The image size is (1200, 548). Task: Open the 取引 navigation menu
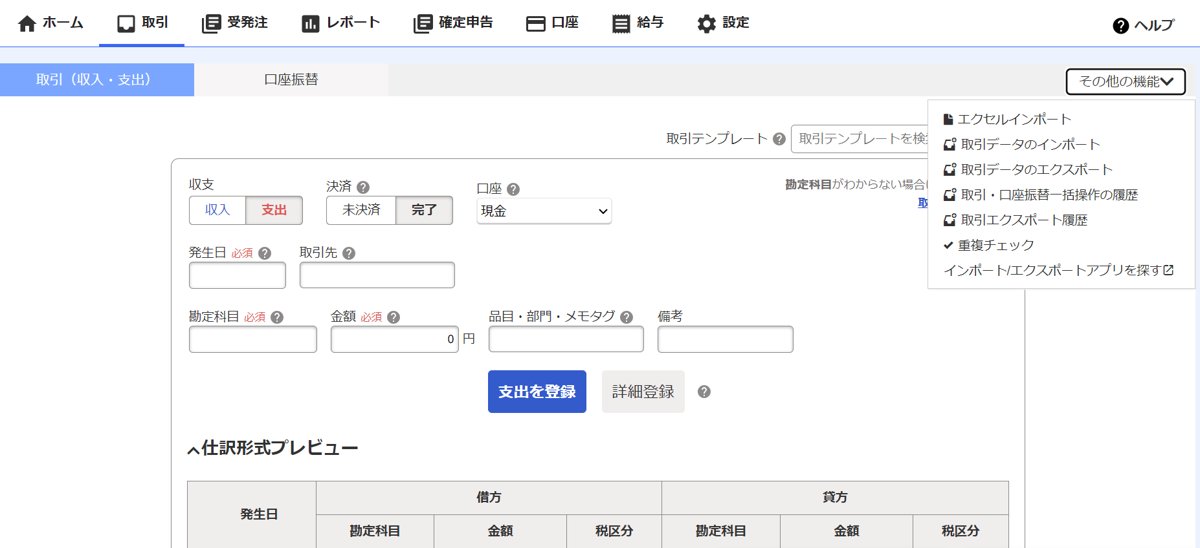142,22
